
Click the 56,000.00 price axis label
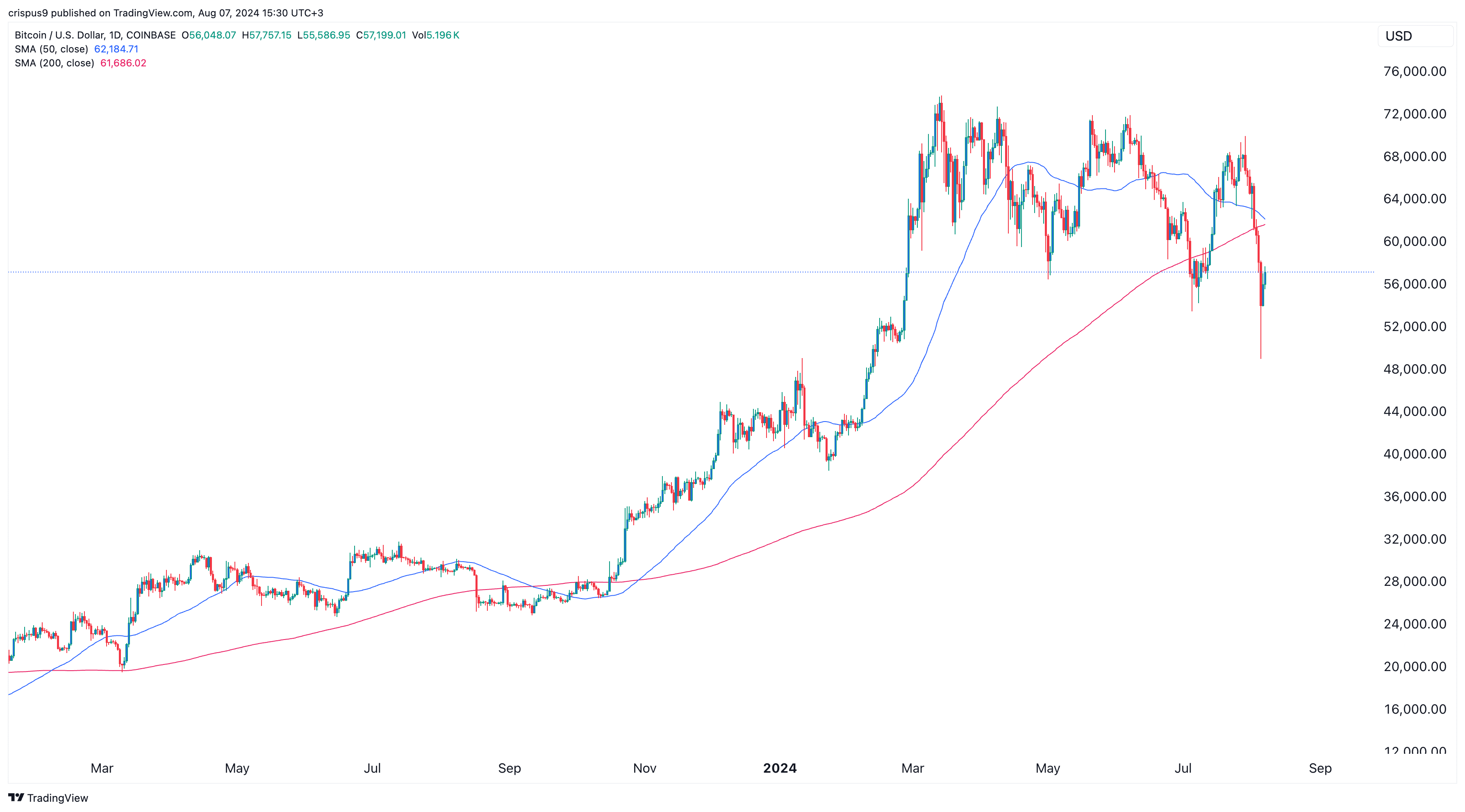(1415, 284)
